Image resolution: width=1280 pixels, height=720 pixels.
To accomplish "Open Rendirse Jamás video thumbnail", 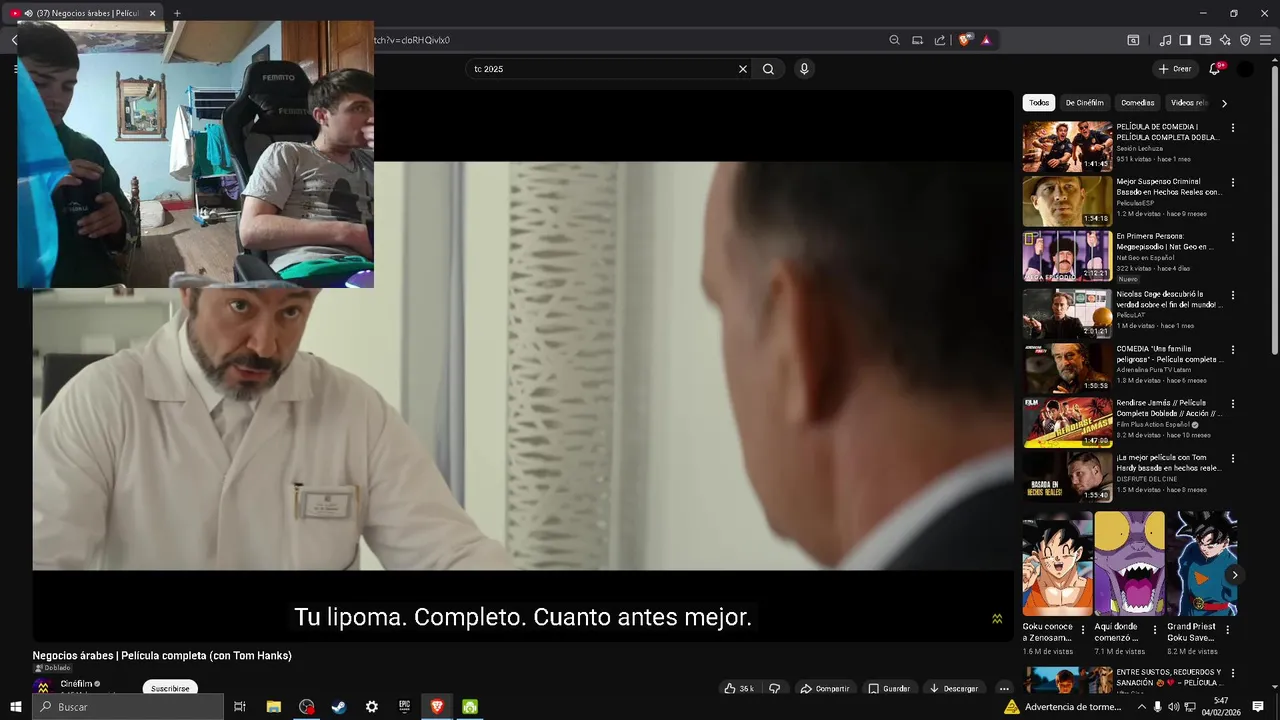I will [x=1067, y=422].
